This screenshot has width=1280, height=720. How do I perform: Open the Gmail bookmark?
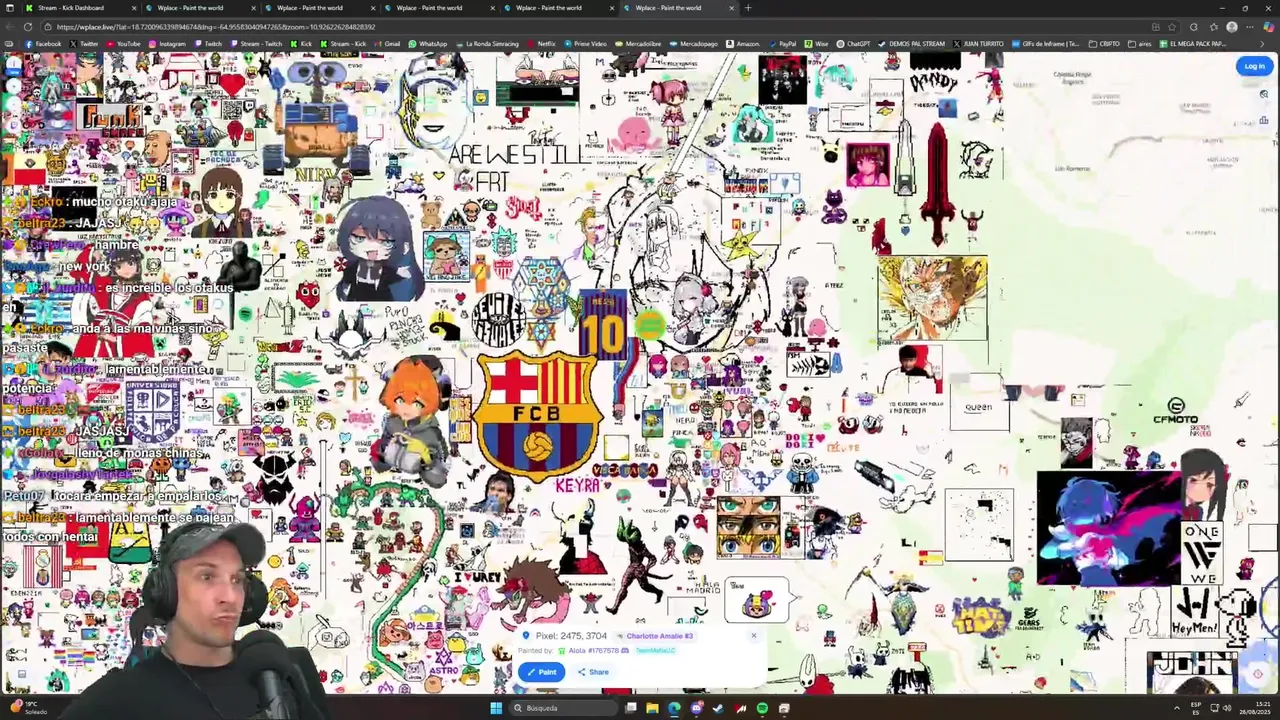[387, 44]
